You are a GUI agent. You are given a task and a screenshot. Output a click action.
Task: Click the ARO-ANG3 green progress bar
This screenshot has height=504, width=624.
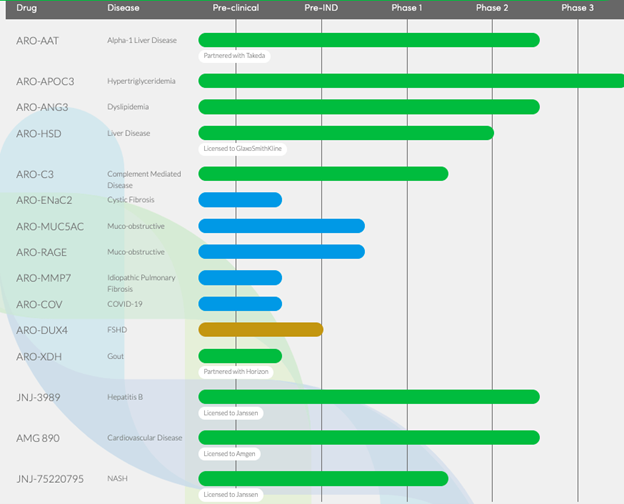click(368, 107)
